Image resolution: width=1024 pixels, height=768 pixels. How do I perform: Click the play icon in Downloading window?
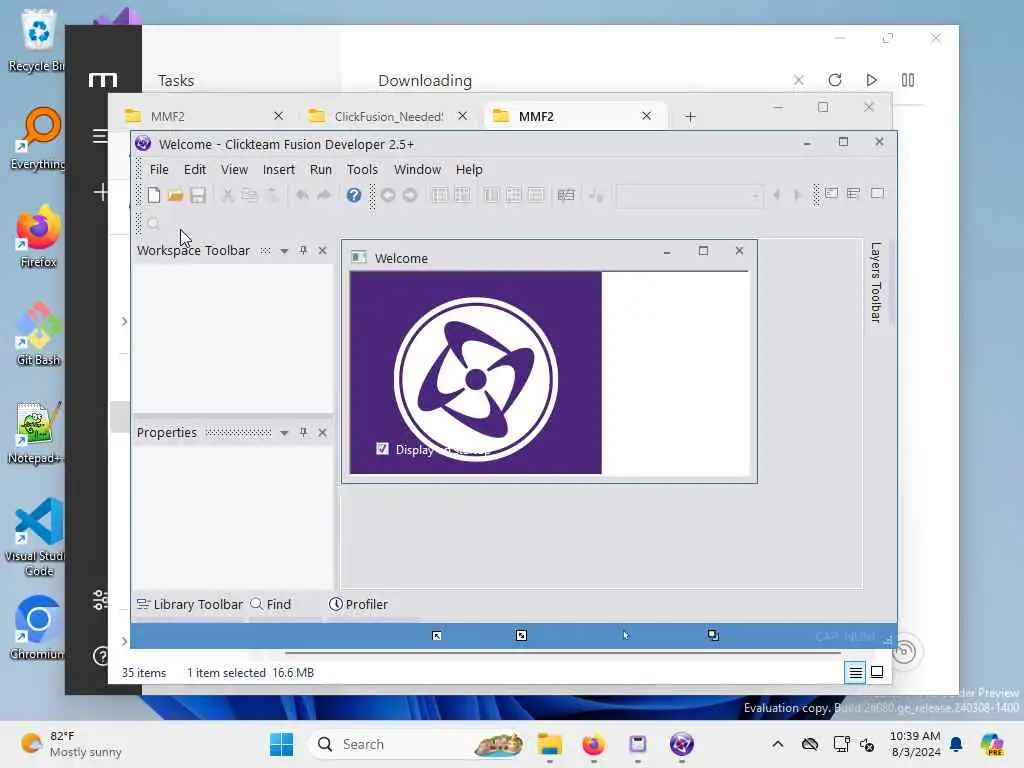tap(871, 80)
